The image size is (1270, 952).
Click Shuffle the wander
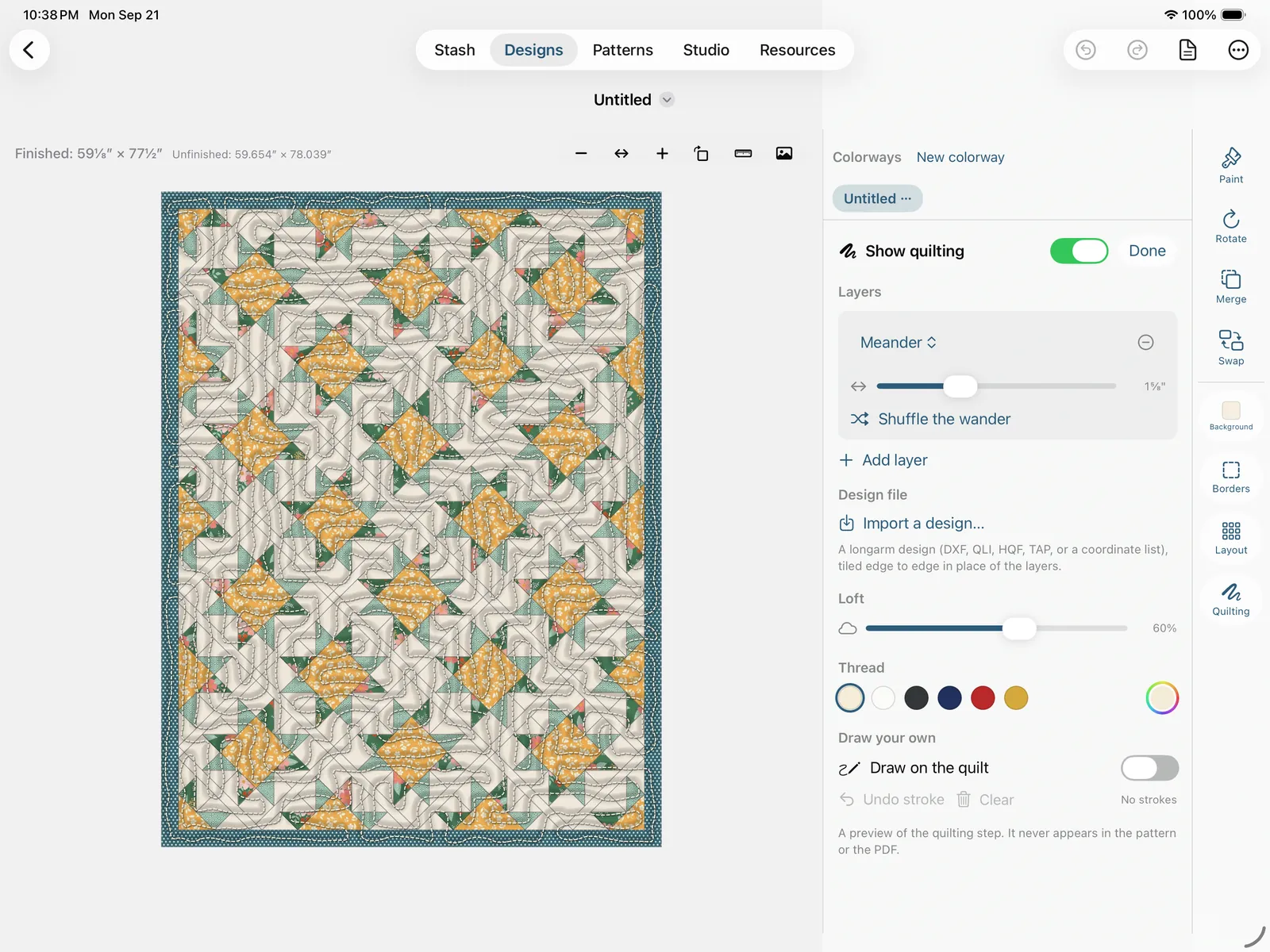click(930, 419)
